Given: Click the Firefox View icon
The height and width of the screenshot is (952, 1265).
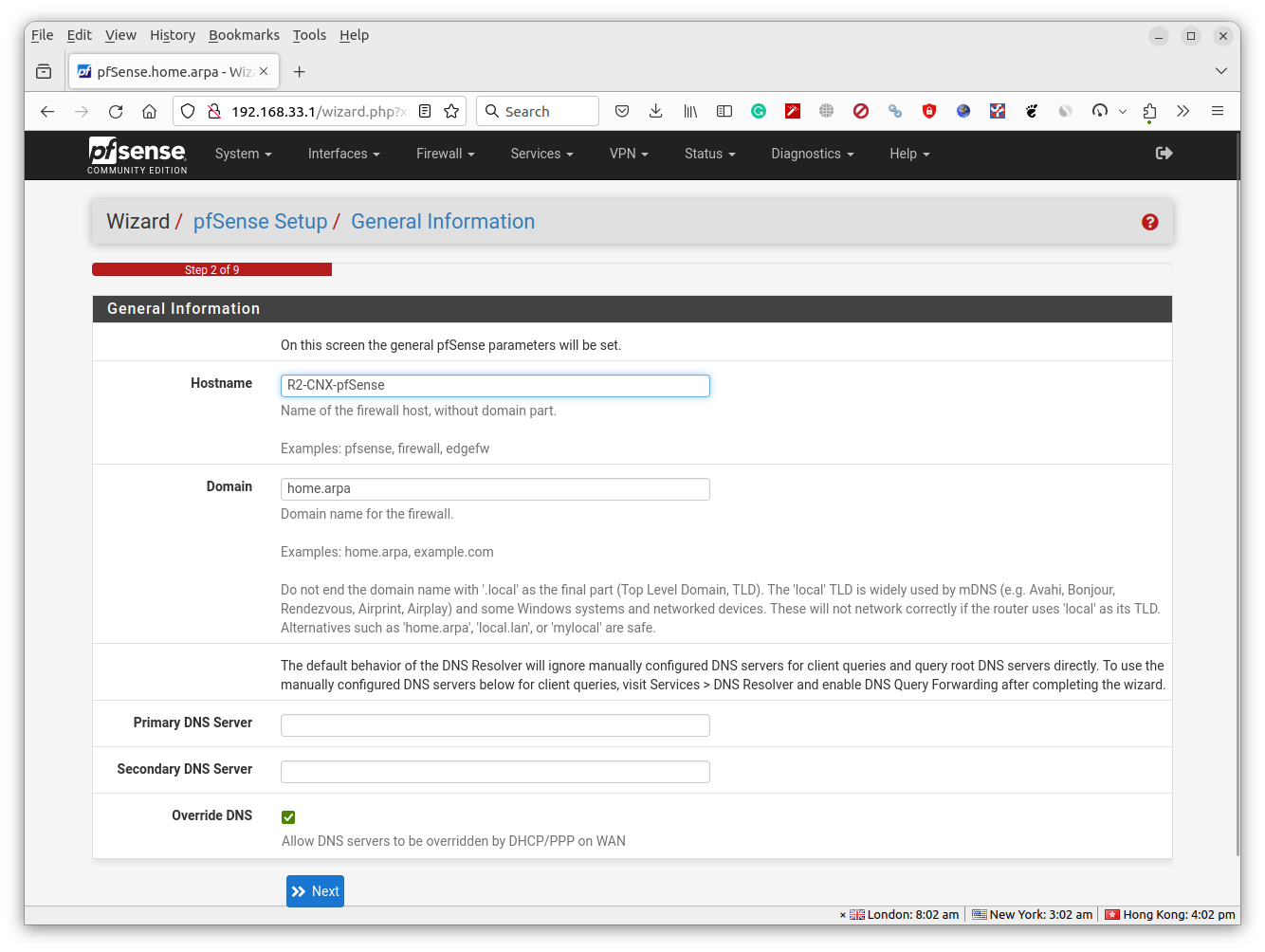Looking at the screenshot, I should pos(44,72).
